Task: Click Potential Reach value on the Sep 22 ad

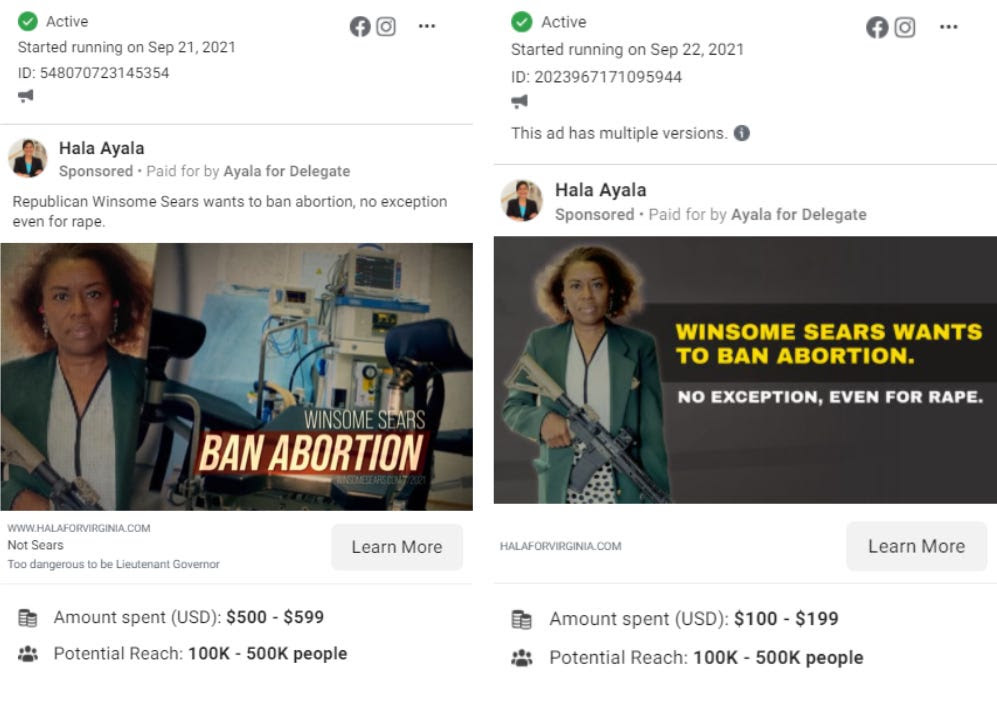Action: click(x=778, y=657)
